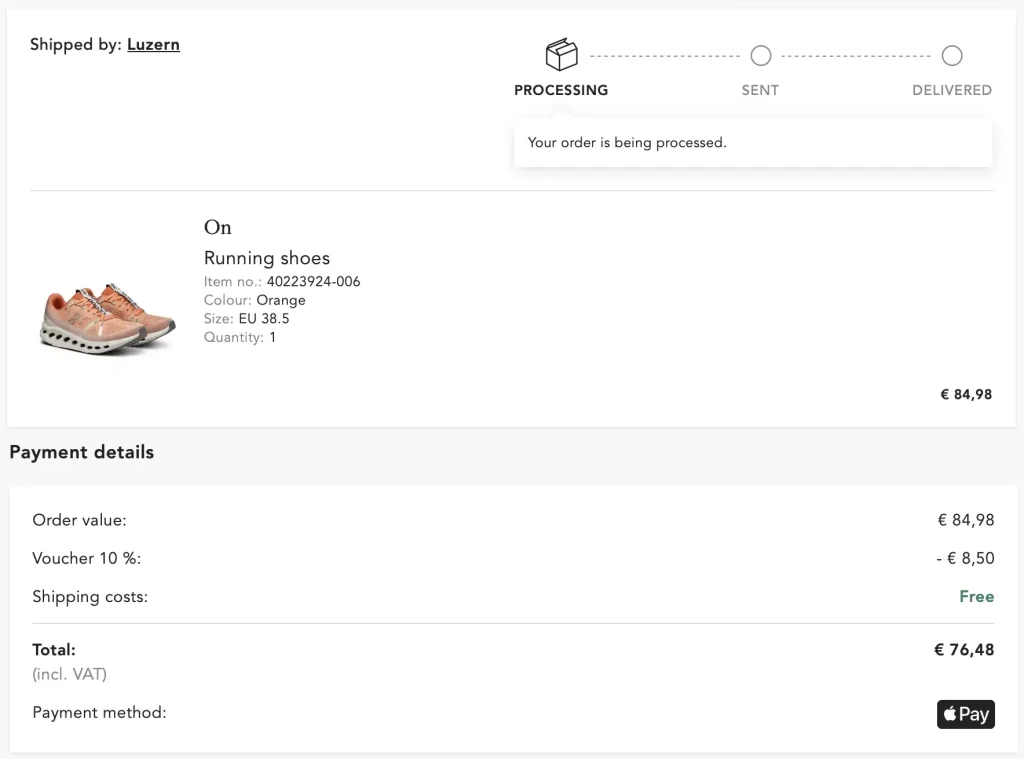Open the Luzern shipper link
This screenshot has width=1024, height=759.
tap(153, 44)
